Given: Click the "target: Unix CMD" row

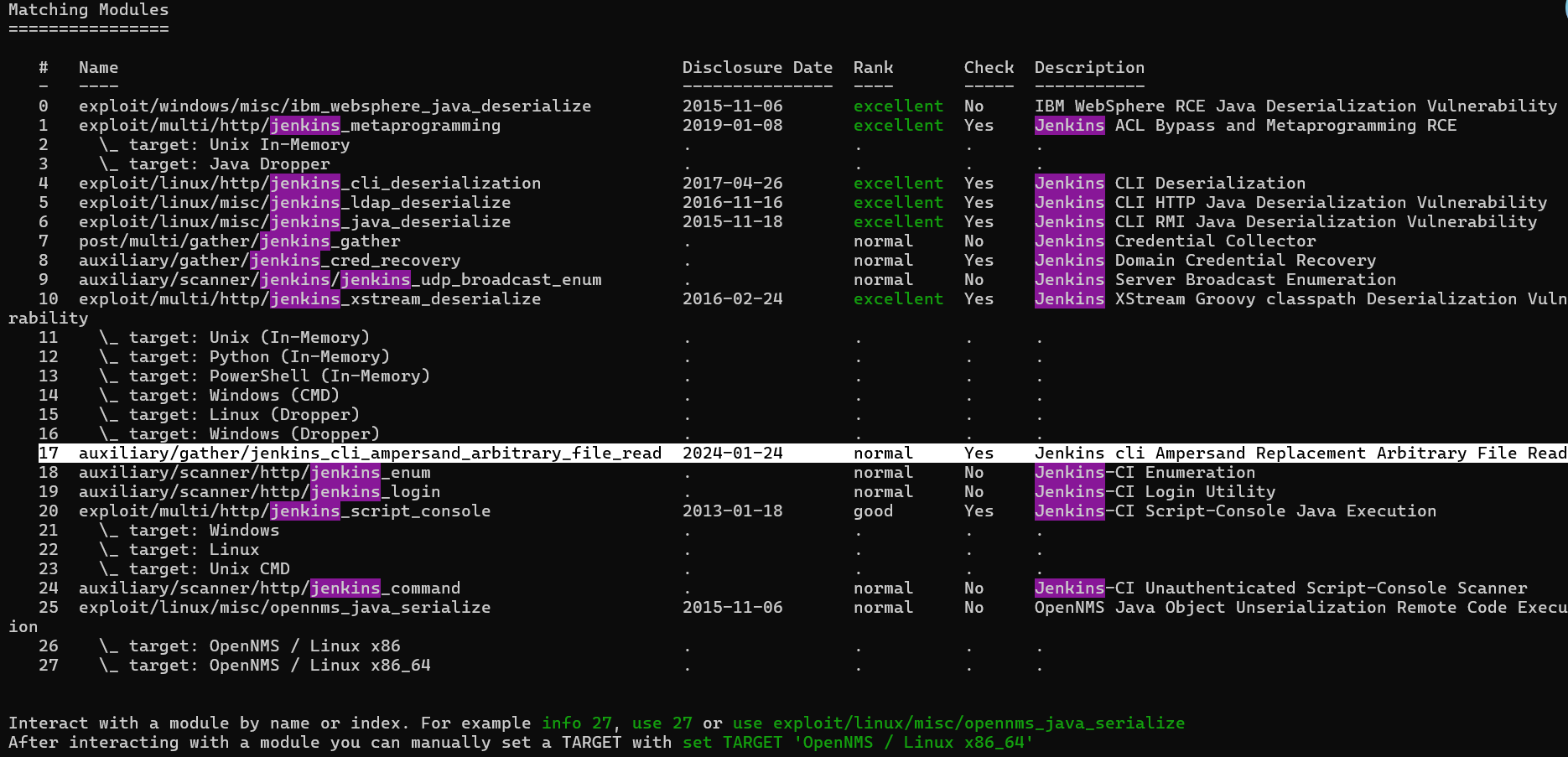Looking at the screenshot, I should tap(195, 569).
